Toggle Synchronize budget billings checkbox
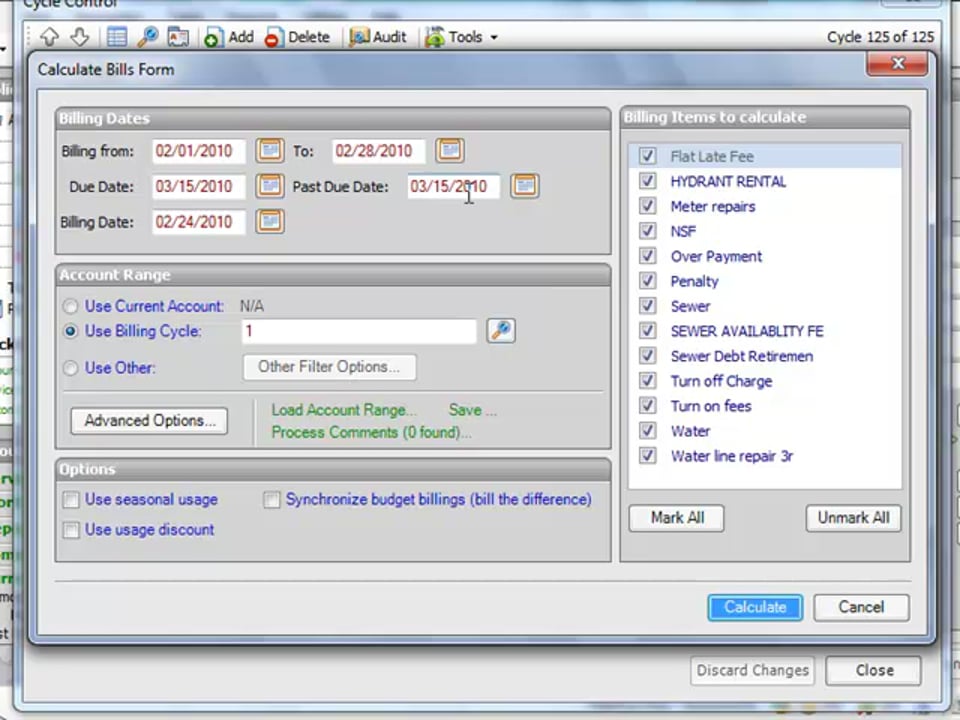960x720 pixels. point(272,500)
